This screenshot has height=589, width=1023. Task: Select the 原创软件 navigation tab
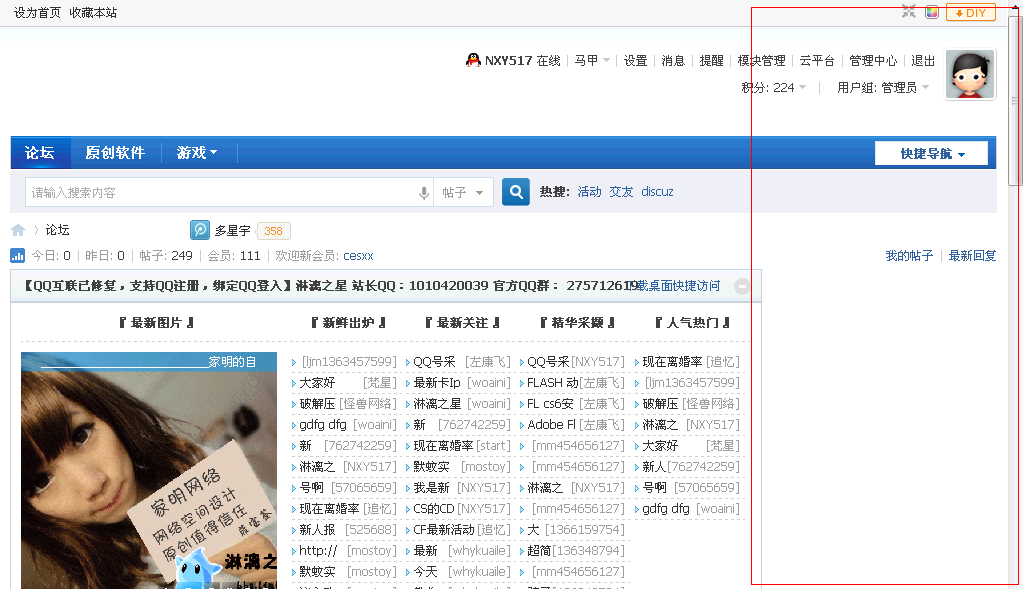coord(115,153)
